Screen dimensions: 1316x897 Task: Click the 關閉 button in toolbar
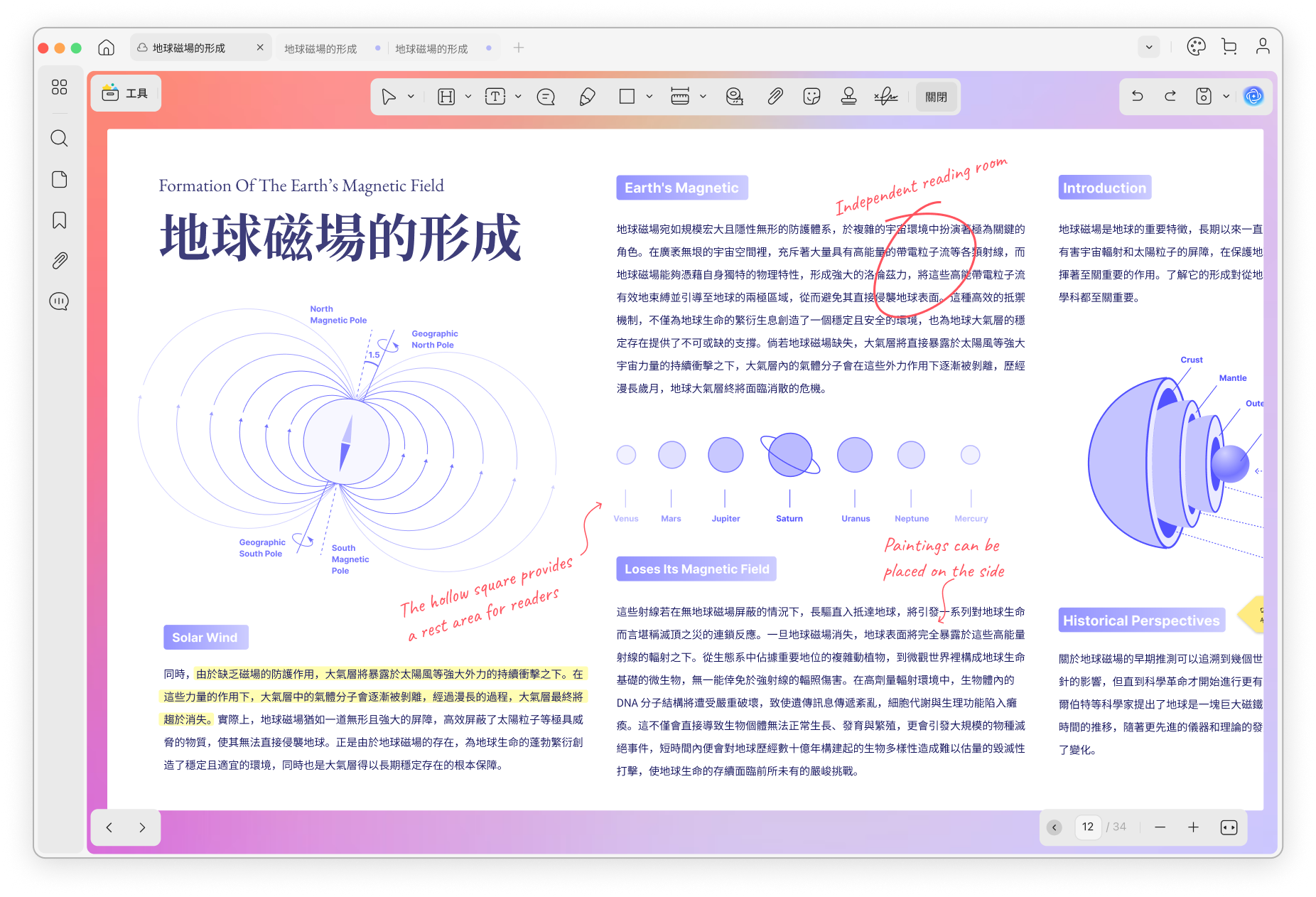(936, 97)
